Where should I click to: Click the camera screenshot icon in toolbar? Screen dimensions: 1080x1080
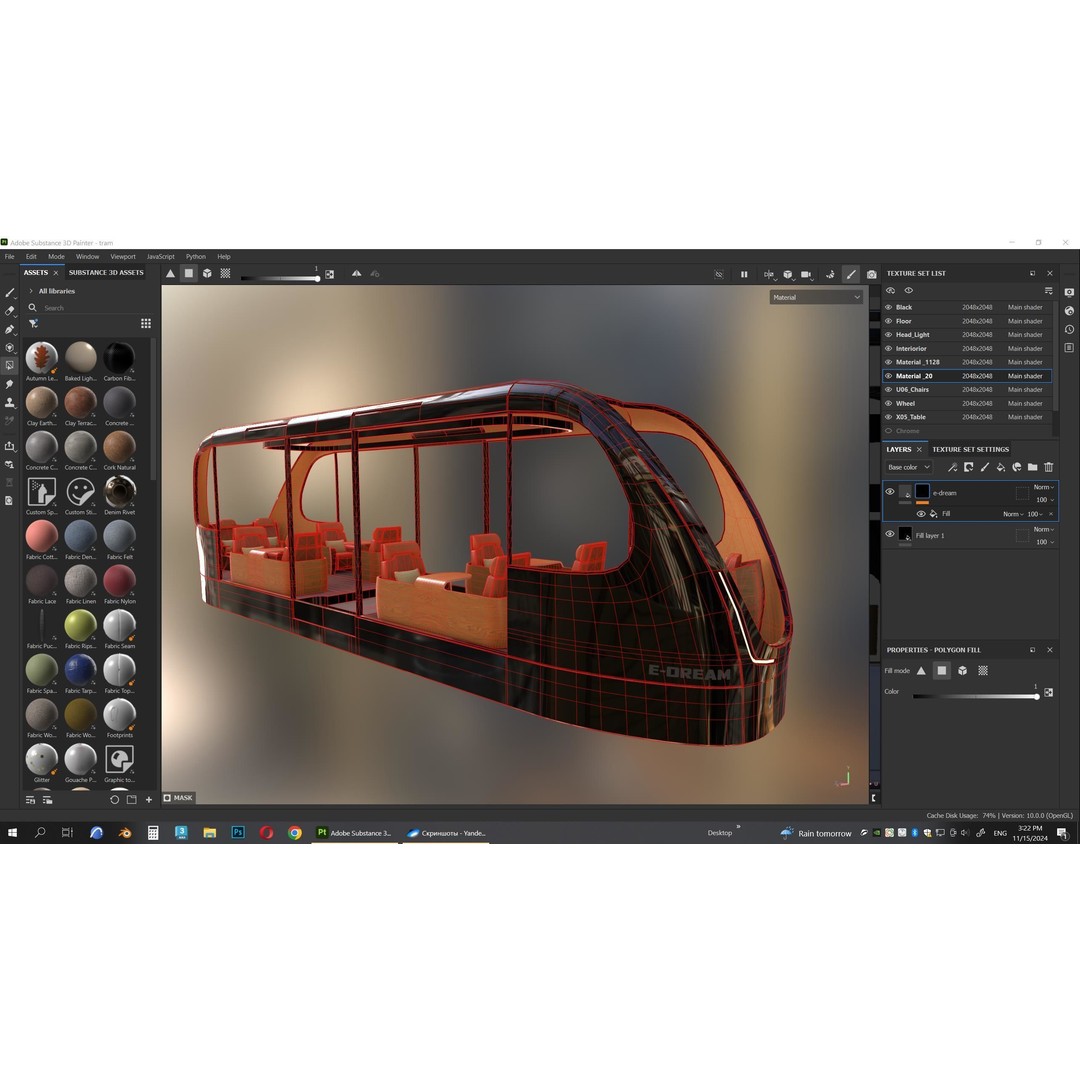pos(871,274)
